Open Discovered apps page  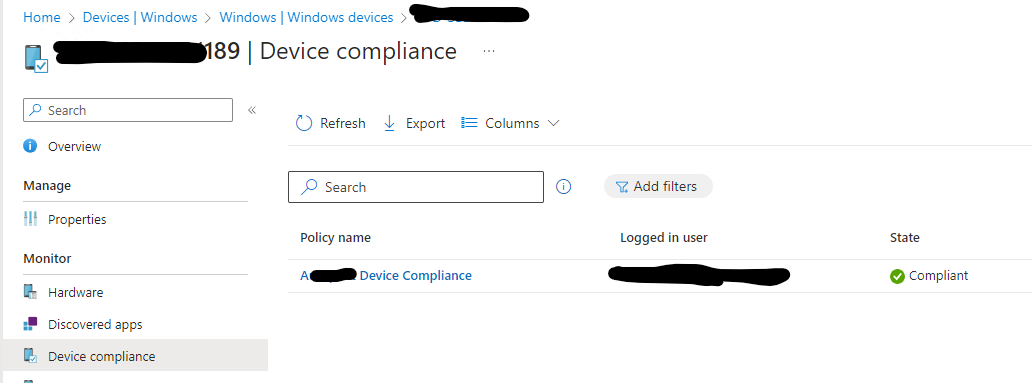pyautogui.click(x=95, y=324)
